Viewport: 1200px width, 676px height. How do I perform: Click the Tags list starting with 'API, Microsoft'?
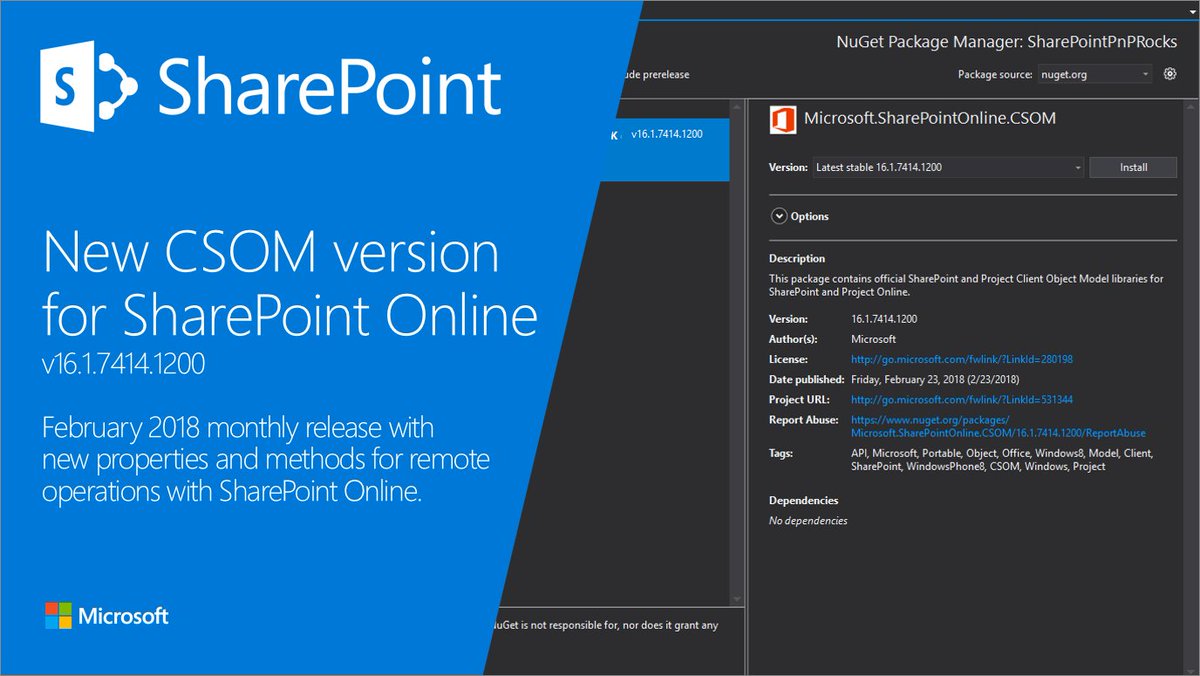click(1002, 460)
